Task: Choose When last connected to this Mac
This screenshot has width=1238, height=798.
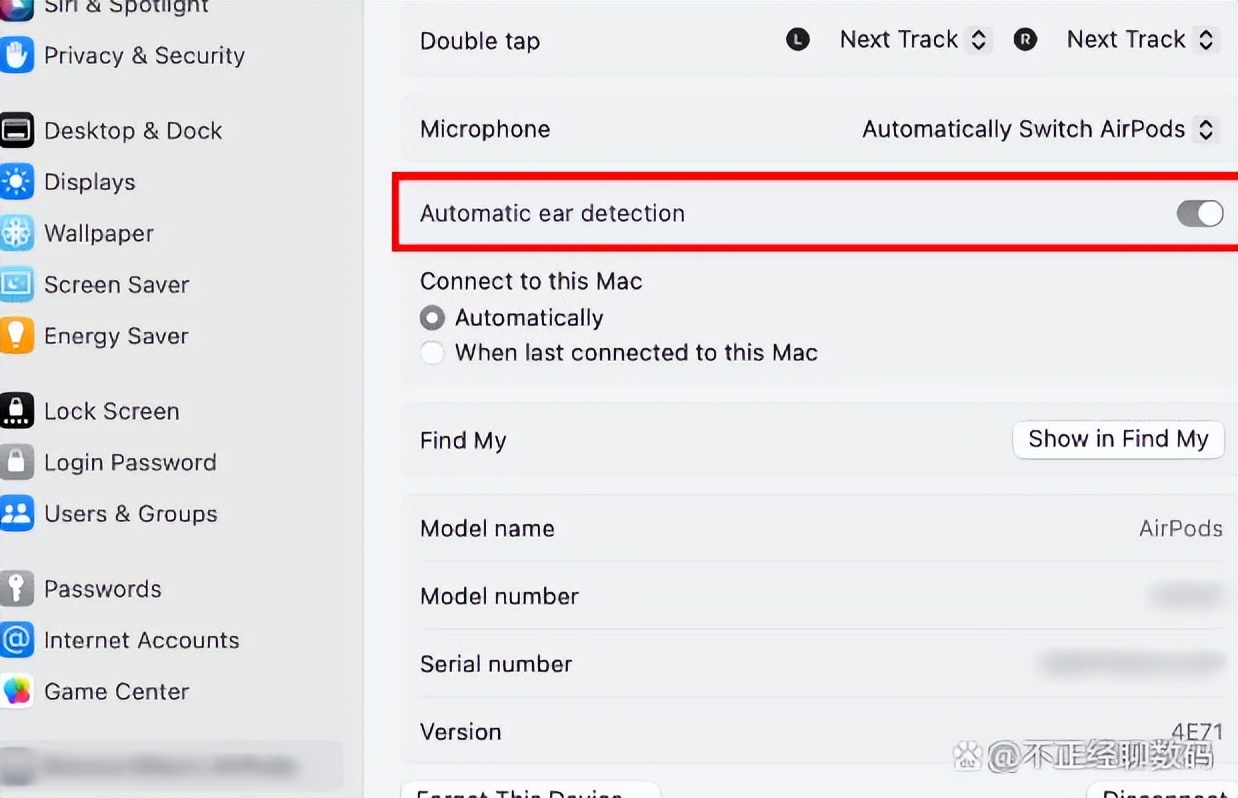Action: pos(432,353)
